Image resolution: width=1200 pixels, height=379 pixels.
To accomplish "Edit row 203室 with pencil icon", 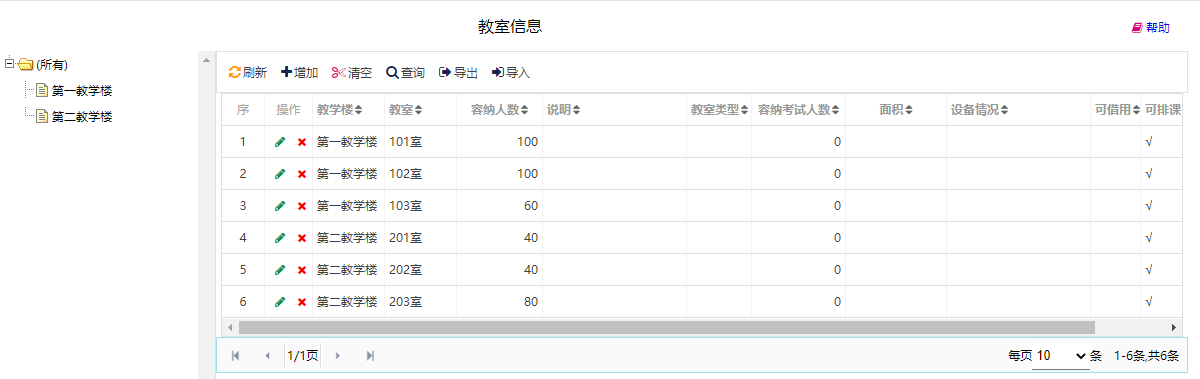I will [x=280, y=302].
